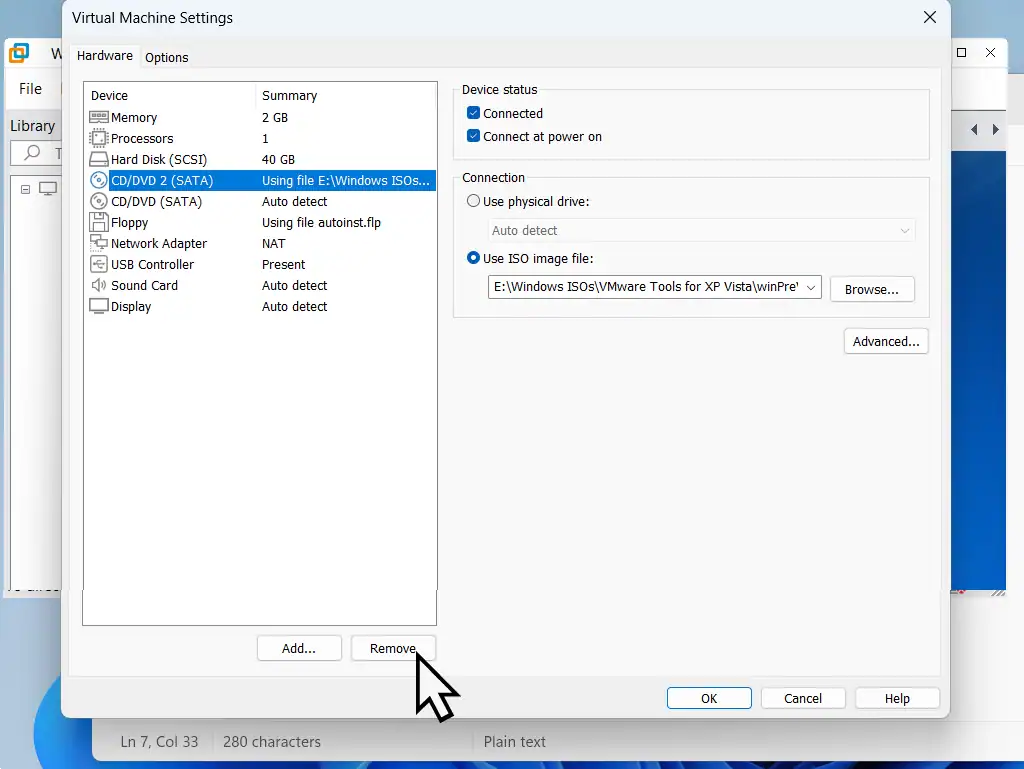This screenshot has height=769, width=1024.
Task: Click the Plain text status entry
Action: [x=515, y=742]
